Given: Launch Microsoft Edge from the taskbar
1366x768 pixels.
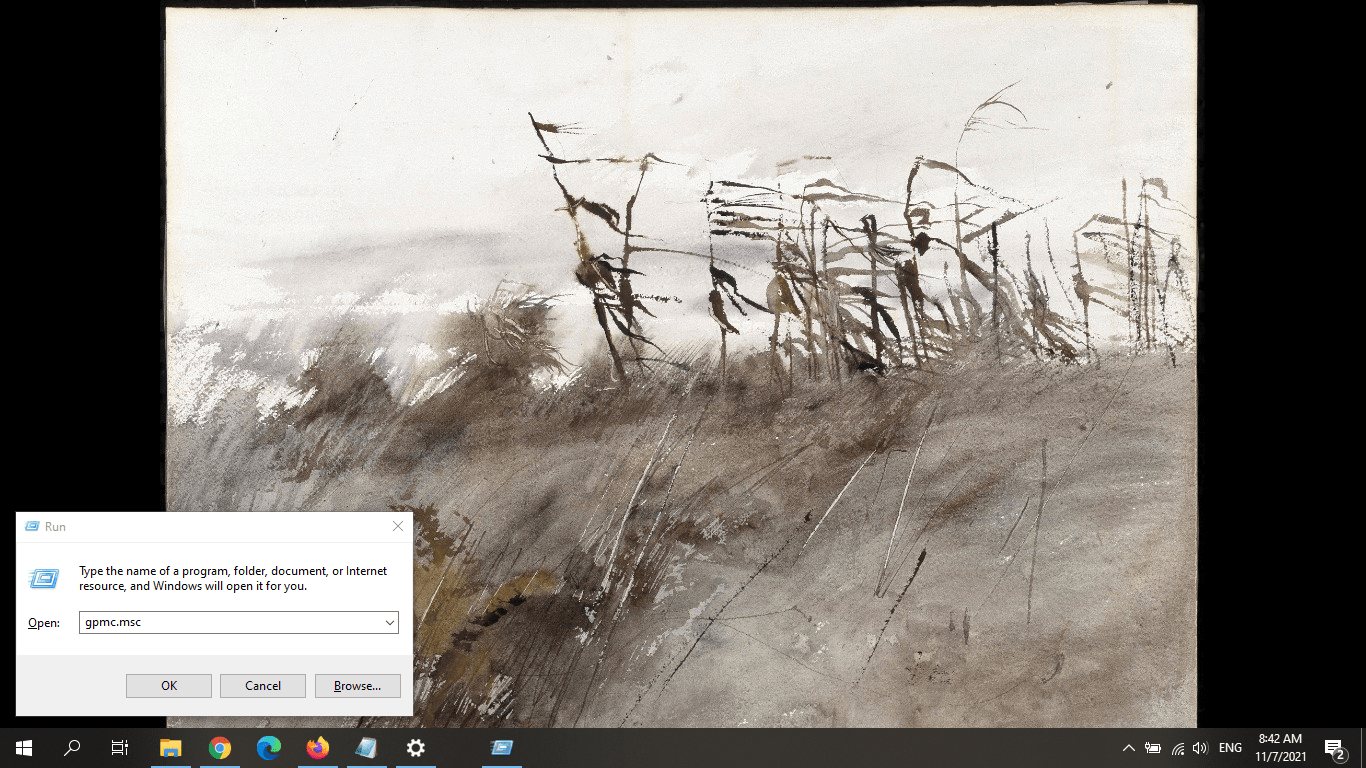Looking at the screenshot, I should coord(269,748).
